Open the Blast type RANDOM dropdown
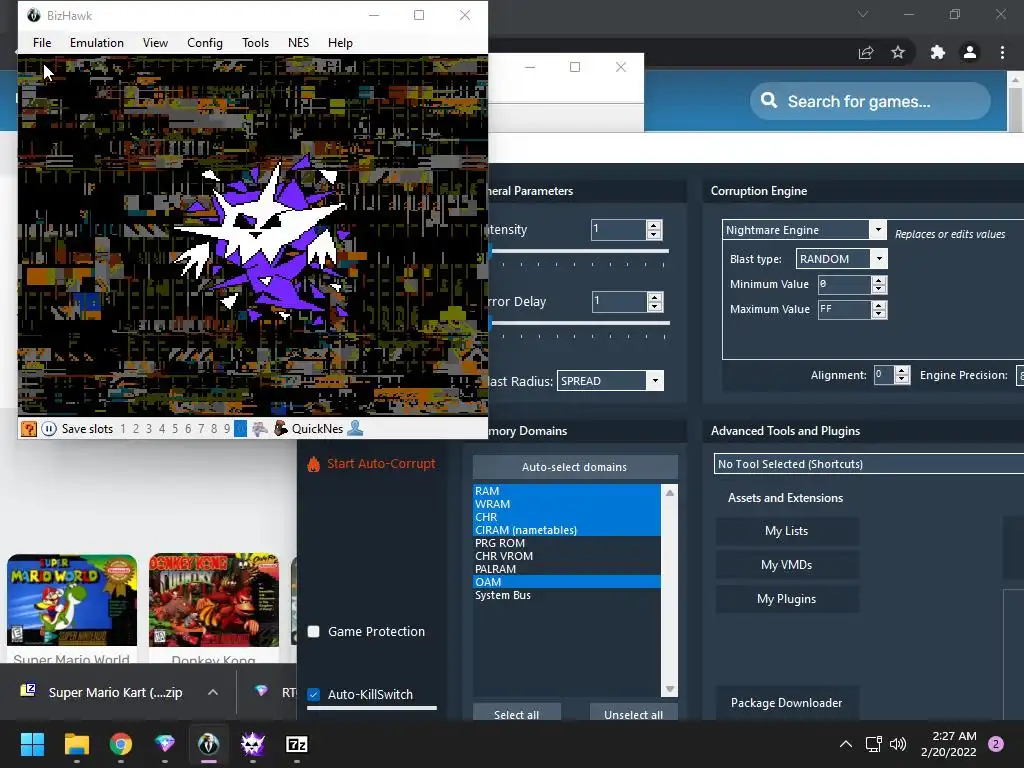 (x=879, y=259)
